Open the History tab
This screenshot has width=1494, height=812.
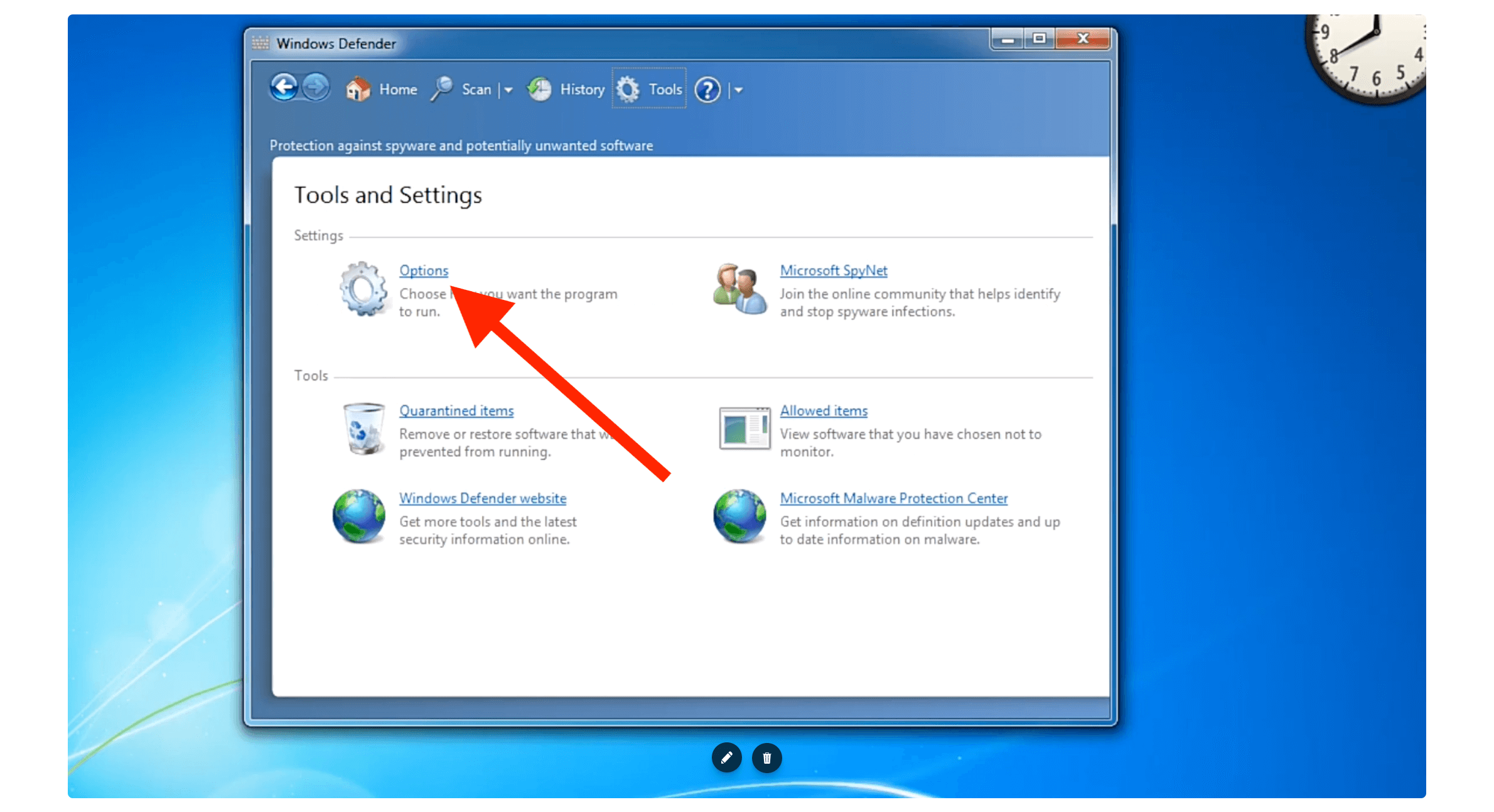click(582, 90)
